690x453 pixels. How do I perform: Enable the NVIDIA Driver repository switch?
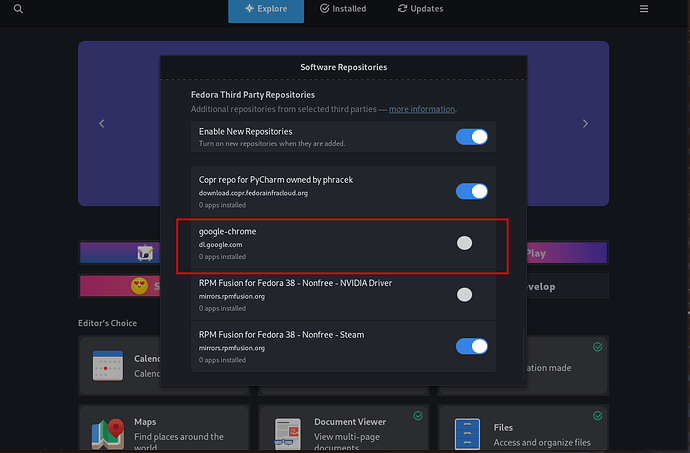464,295
